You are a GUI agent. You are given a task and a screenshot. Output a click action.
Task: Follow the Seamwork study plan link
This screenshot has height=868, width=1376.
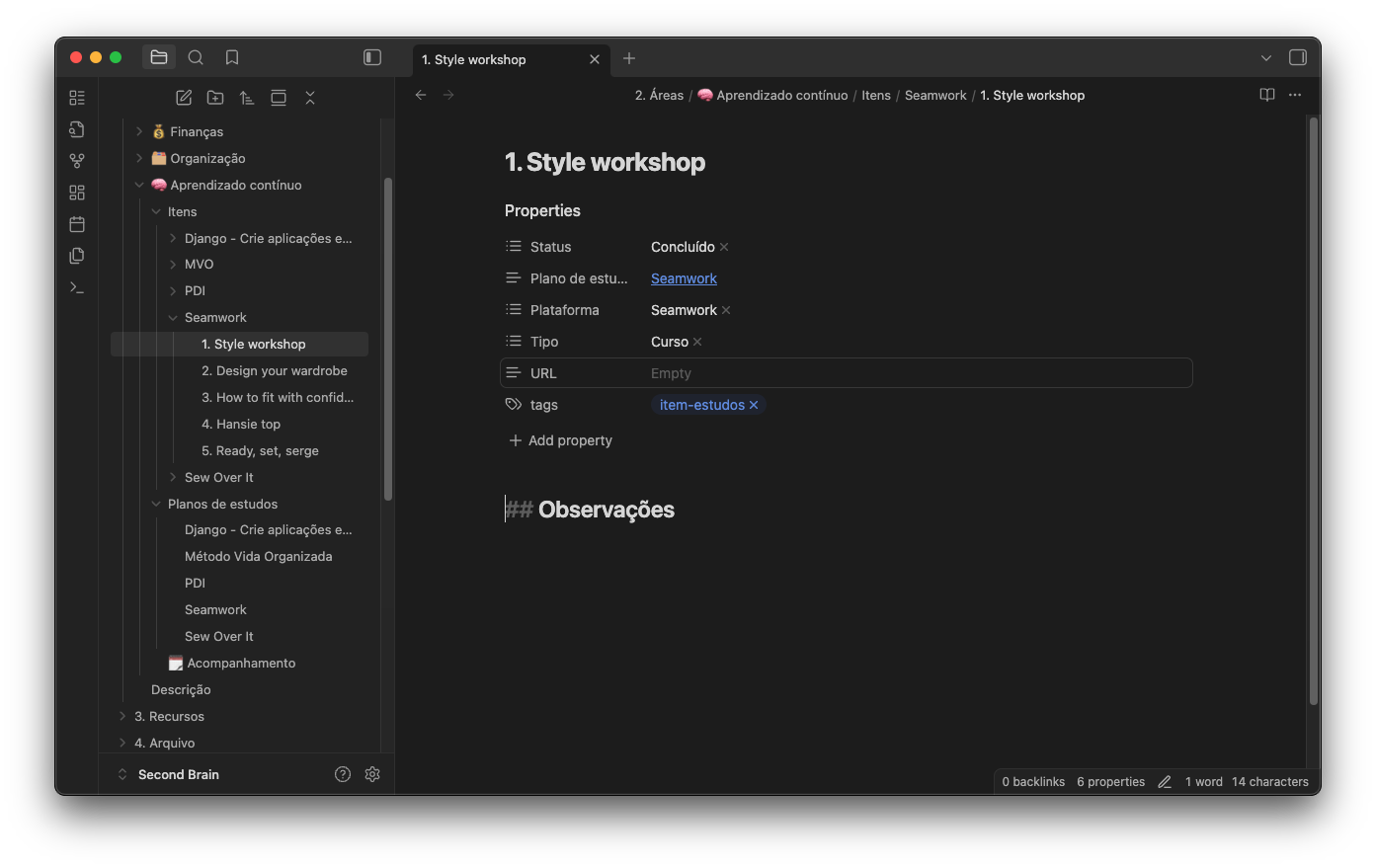pos(684,278)
